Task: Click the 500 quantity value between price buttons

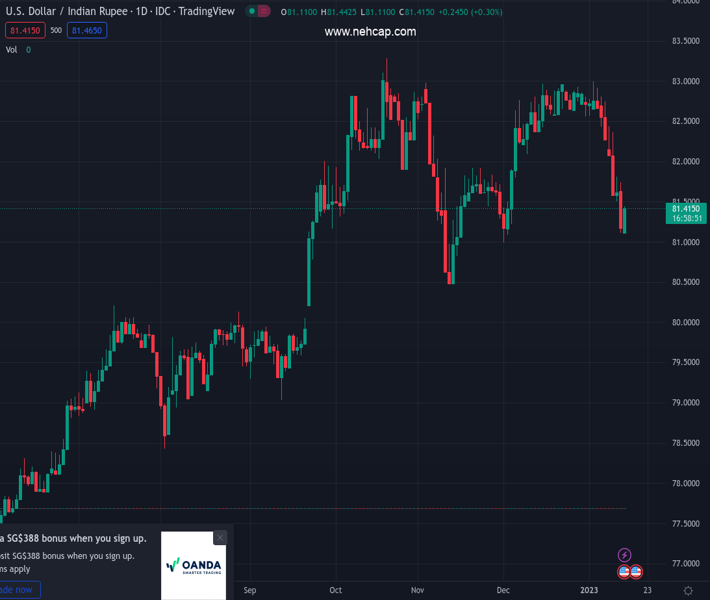Action: pos(55,30)
